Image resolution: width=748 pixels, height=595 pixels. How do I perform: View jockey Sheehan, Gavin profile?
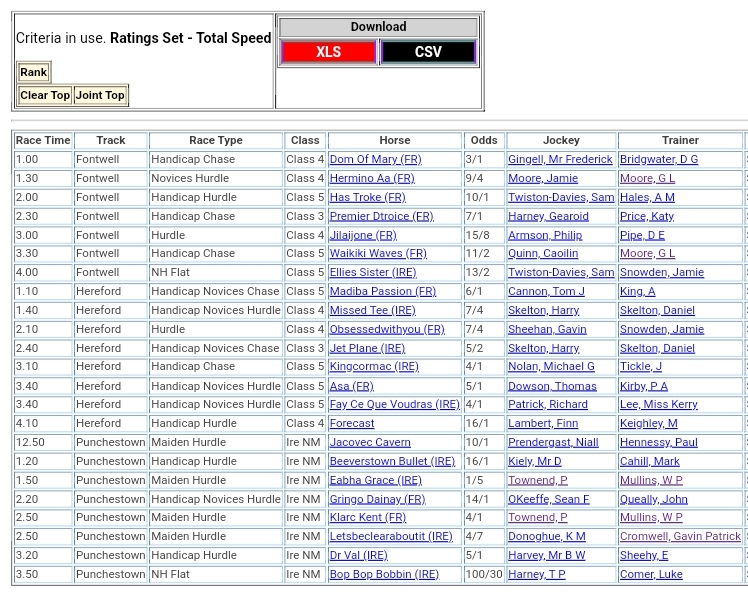click(547, 330)
